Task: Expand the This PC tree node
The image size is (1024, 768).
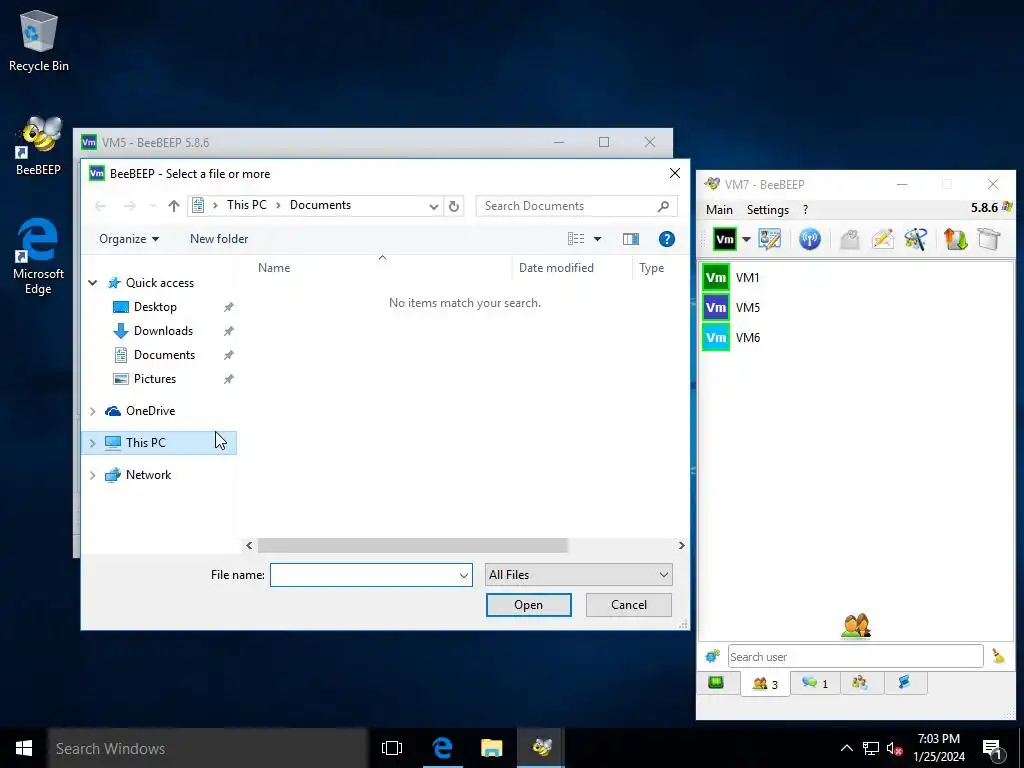Action: click(93, 443)
